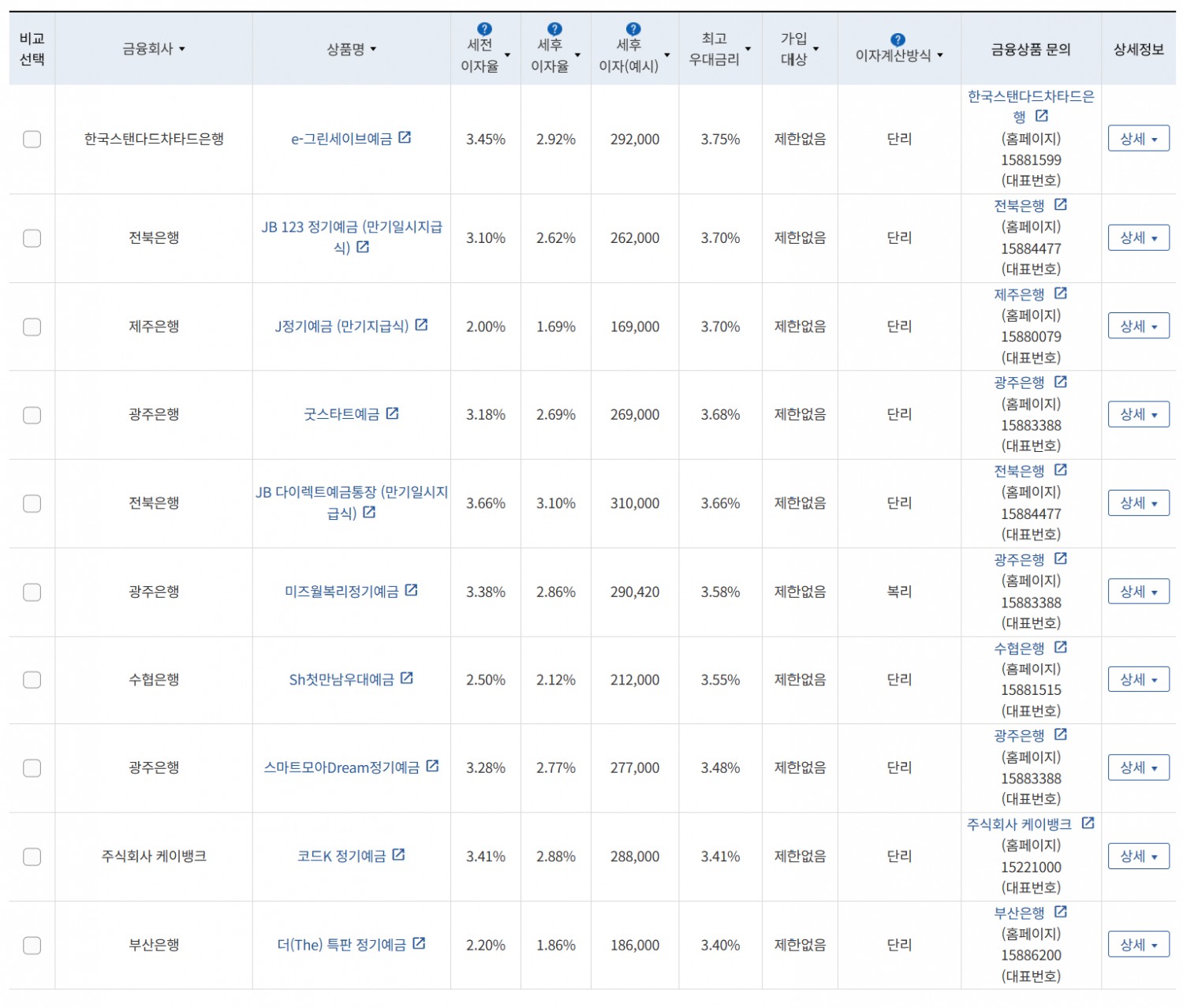Select the 한국스탠다드차타드은행 company name cell

(154, 139)
